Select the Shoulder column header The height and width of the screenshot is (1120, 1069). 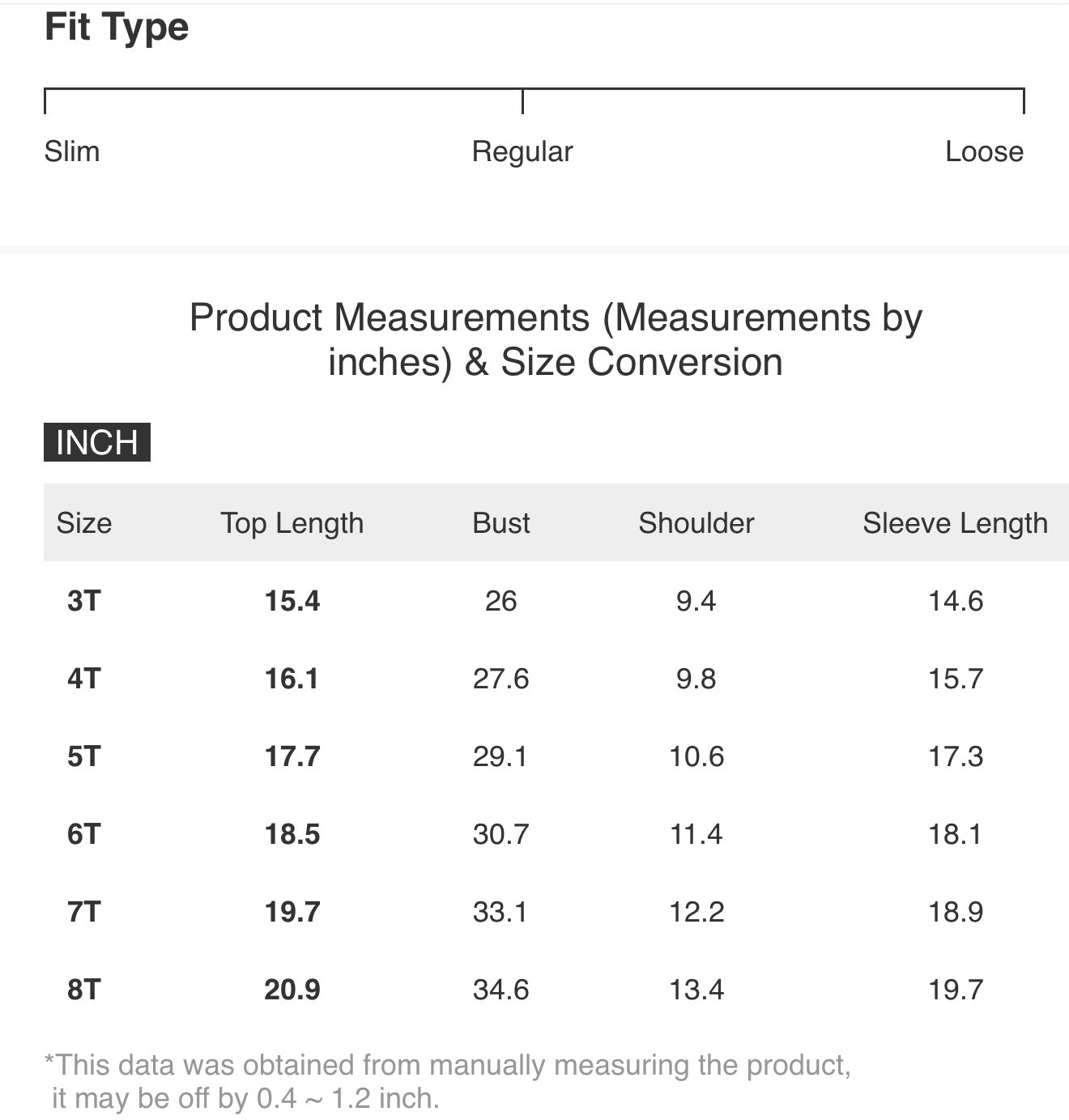[696, 523]
